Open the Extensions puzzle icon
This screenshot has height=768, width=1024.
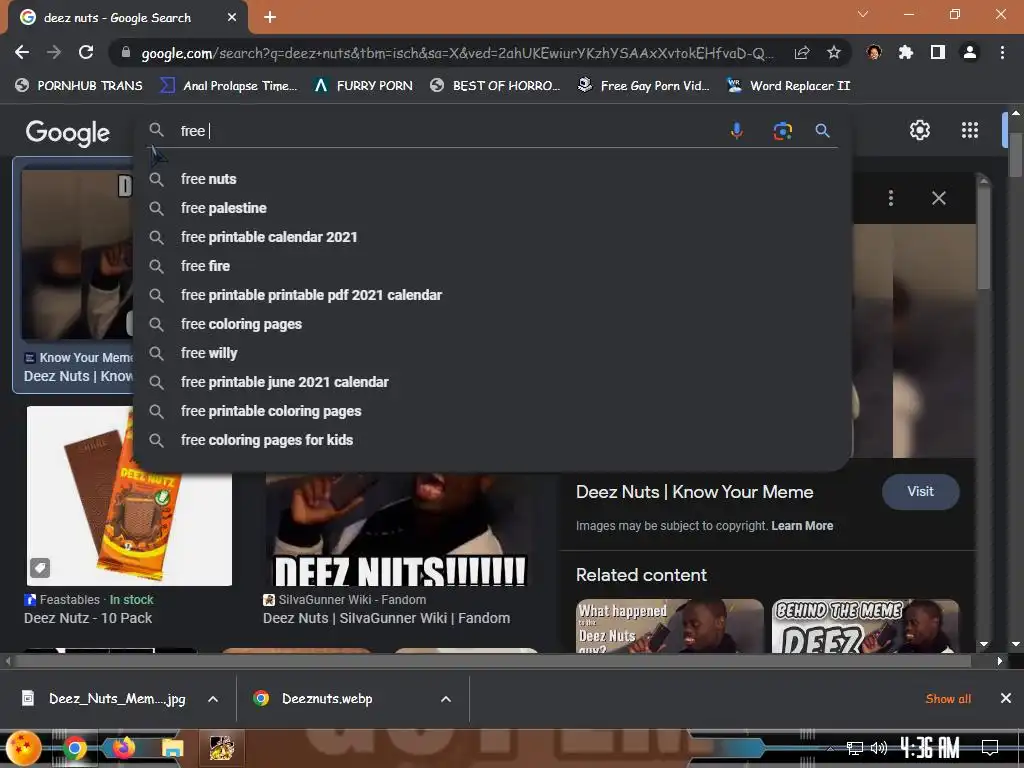(x=905, y=52)
